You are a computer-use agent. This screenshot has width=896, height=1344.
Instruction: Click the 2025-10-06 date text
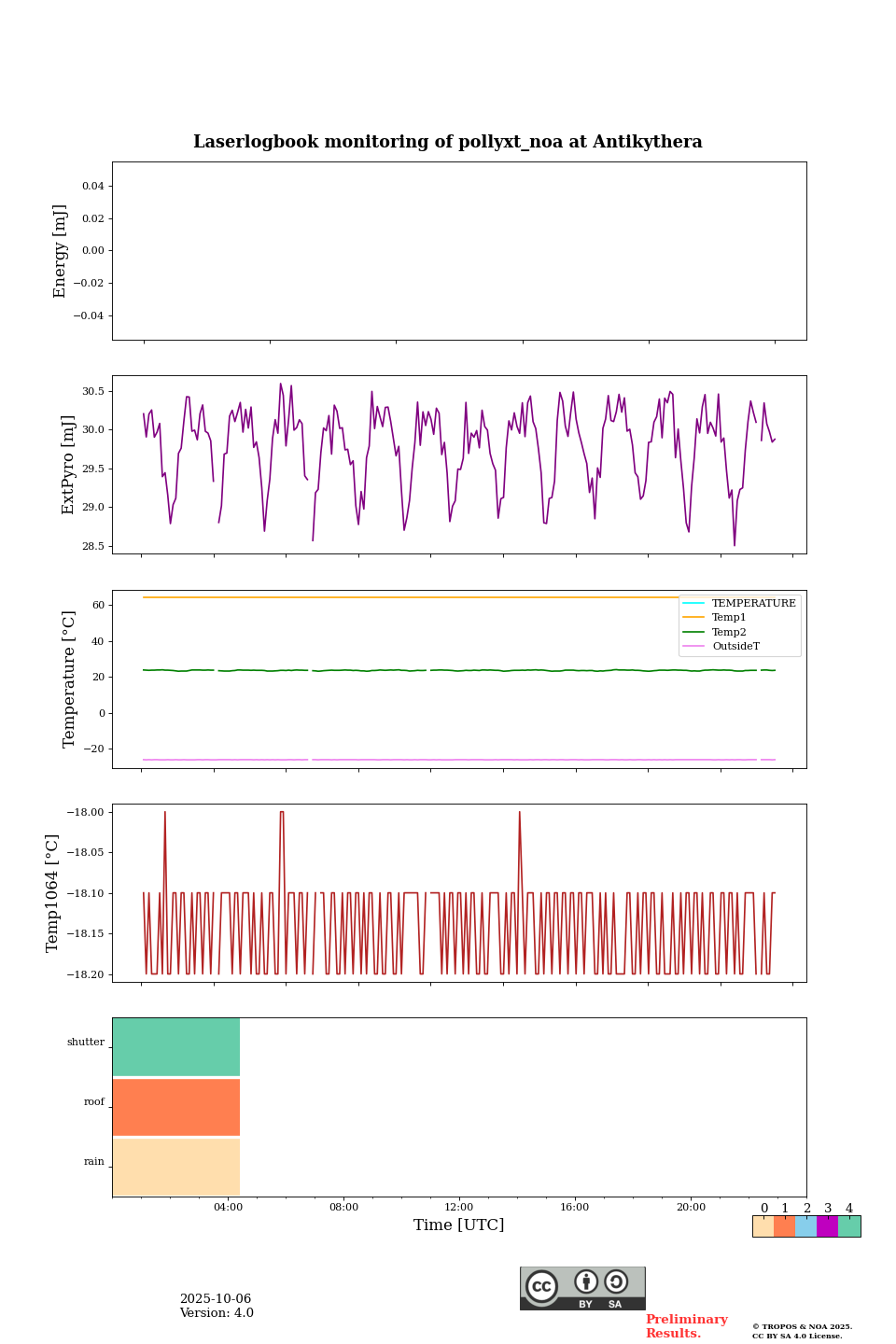pyautogui.click(x=216, y=1299)
